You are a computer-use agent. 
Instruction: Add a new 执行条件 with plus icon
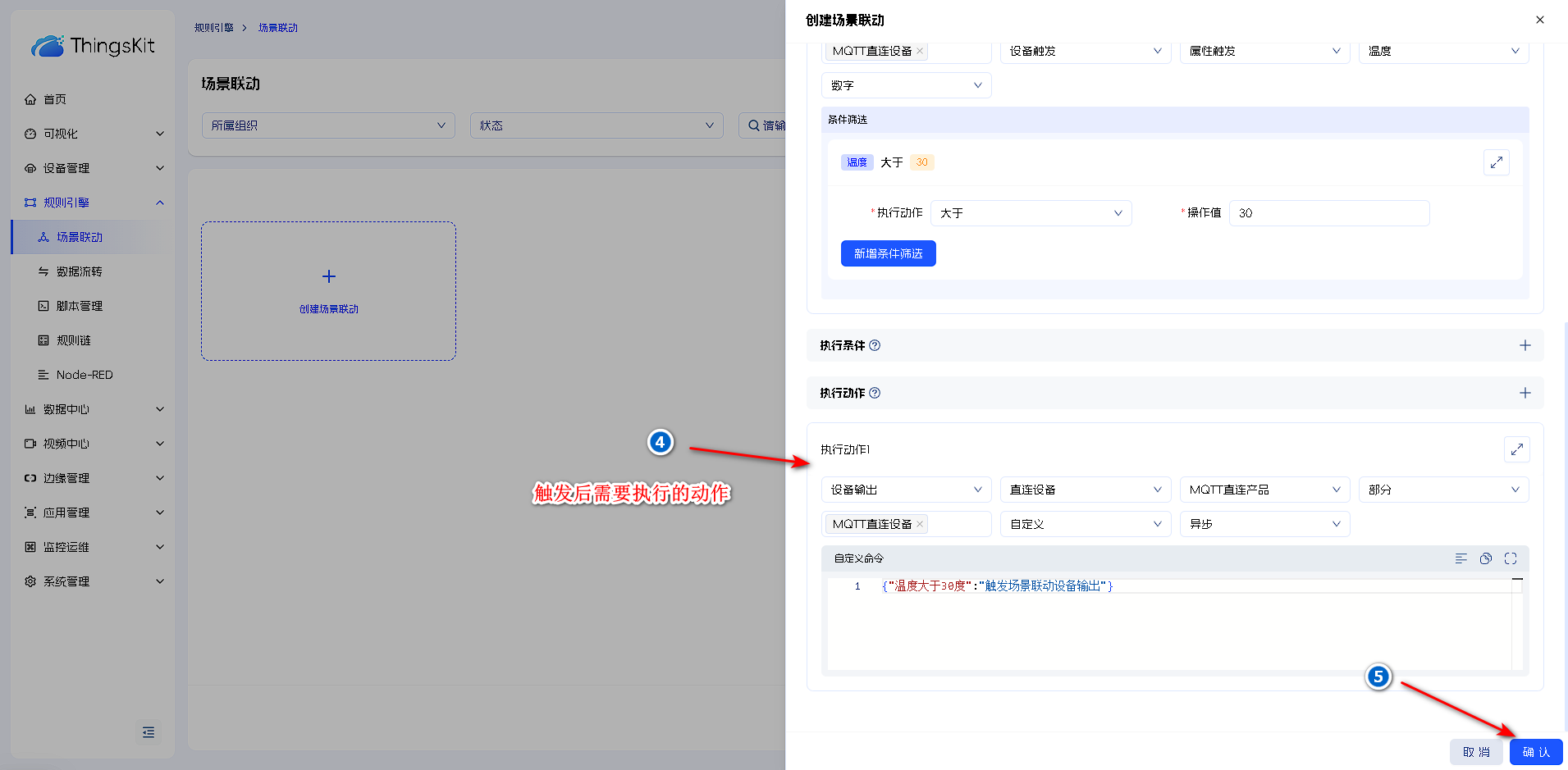click(1525, 345)
